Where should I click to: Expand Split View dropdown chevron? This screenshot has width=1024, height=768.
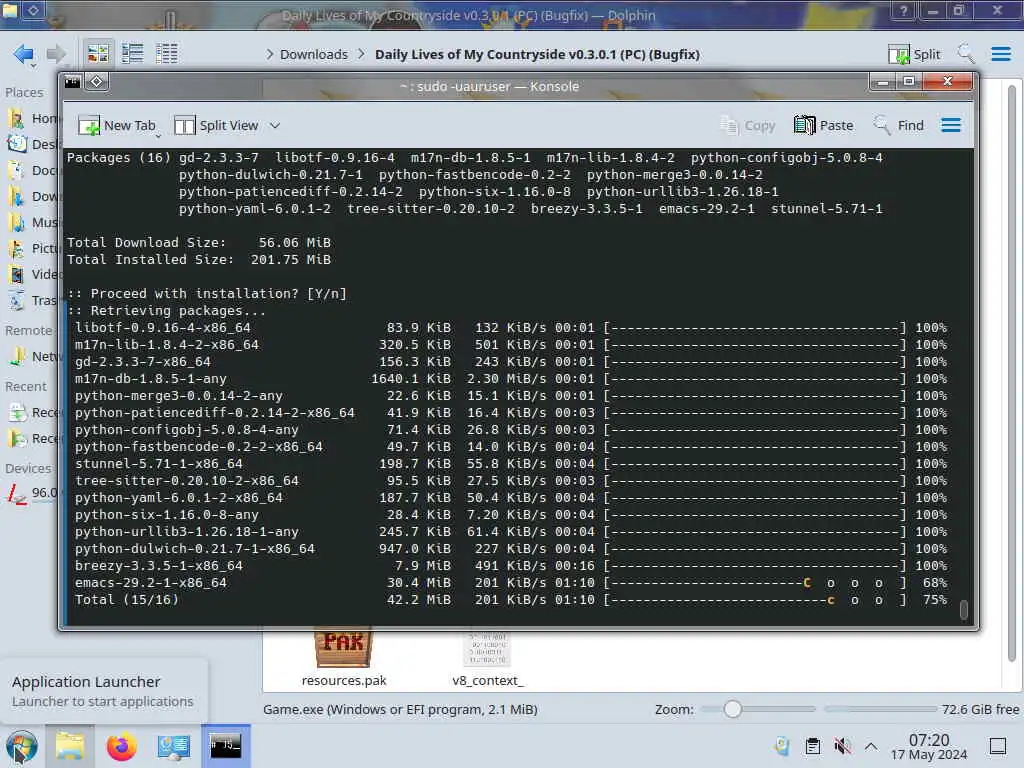(x=275, y=125)
